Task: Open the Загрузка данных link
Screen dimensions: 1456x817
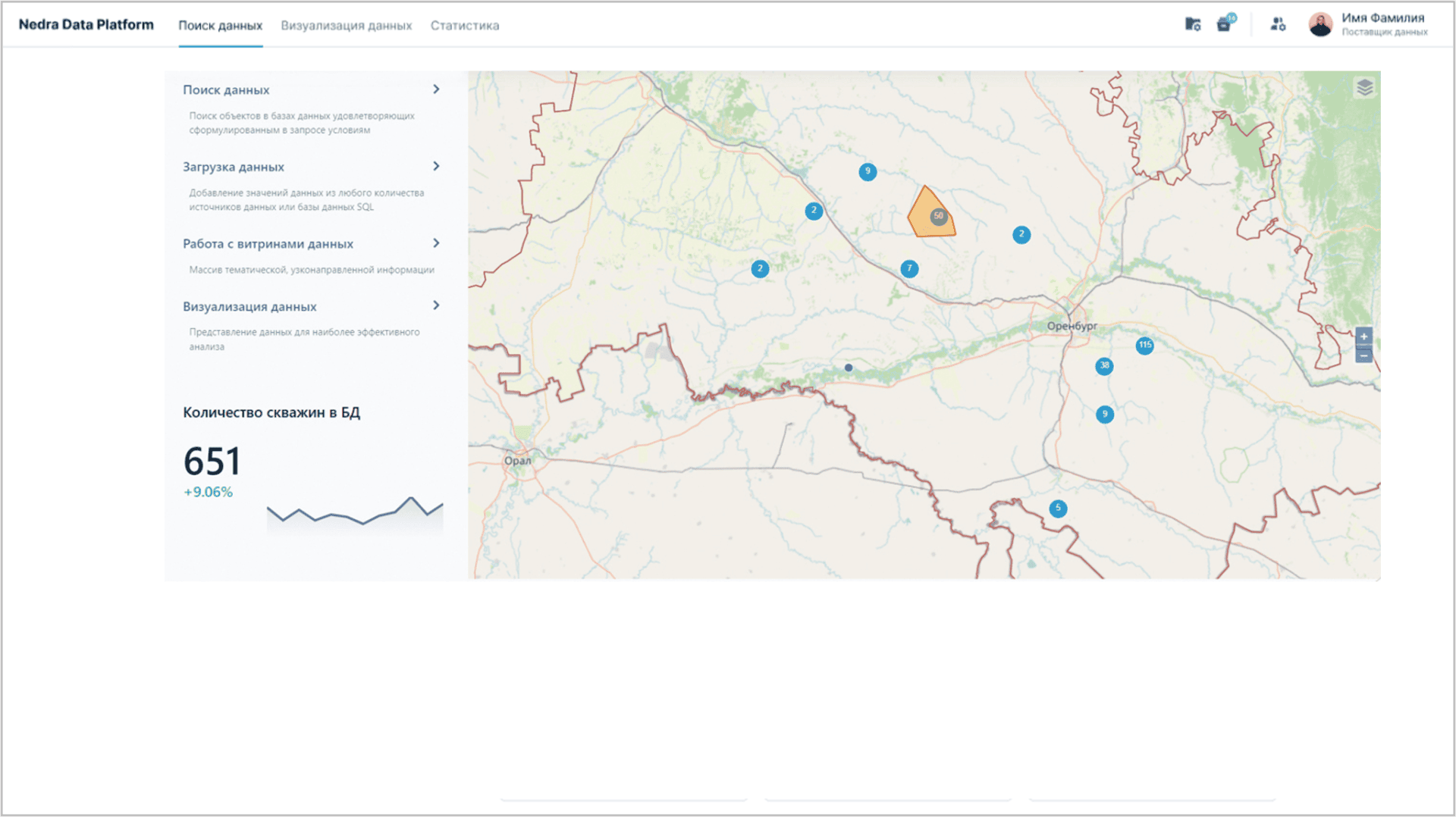Action: coord(234,167)
